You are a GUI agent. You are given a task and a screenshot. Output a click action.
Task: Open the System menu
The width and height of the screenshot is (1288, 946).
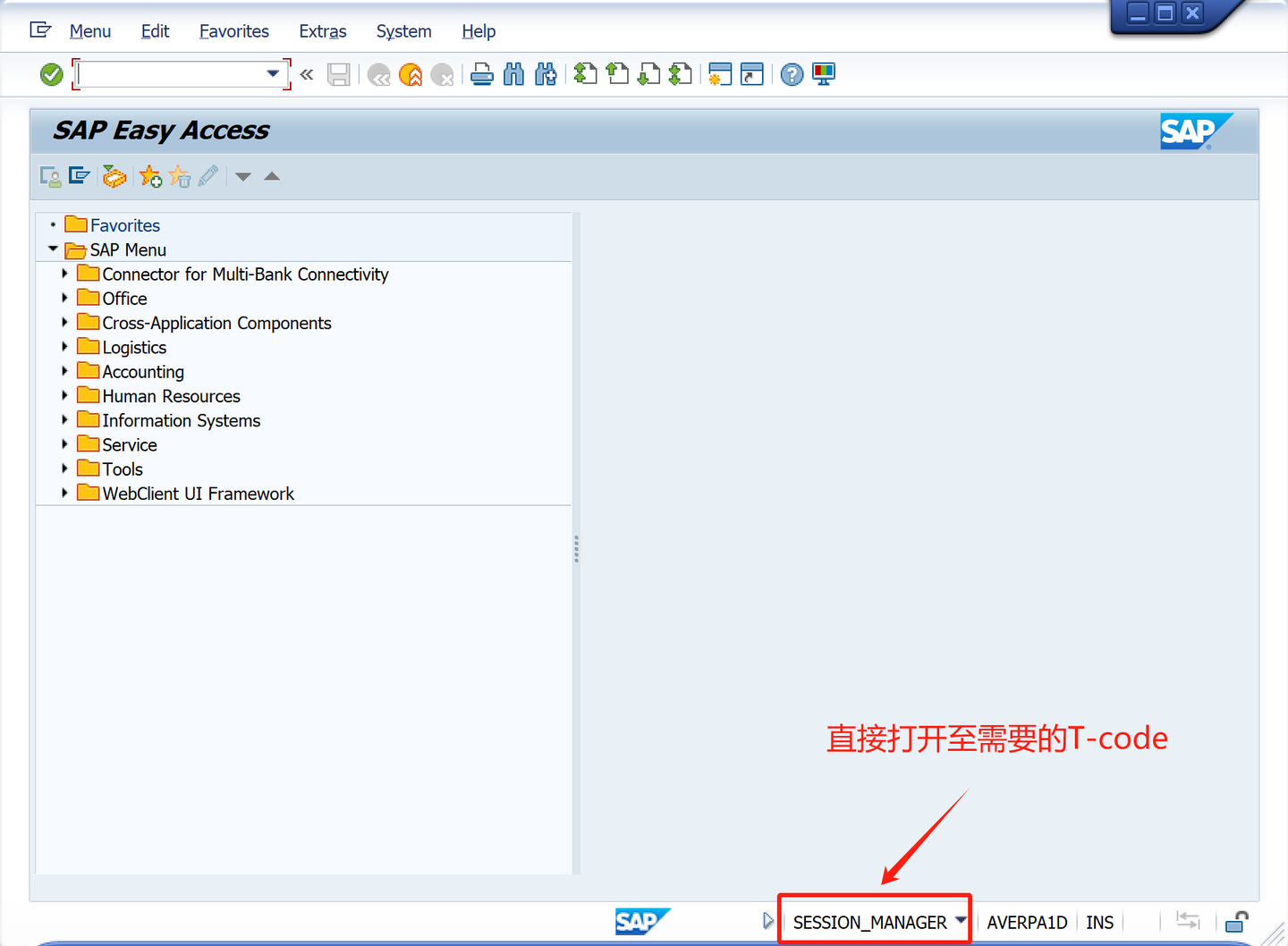coord(403,31)
